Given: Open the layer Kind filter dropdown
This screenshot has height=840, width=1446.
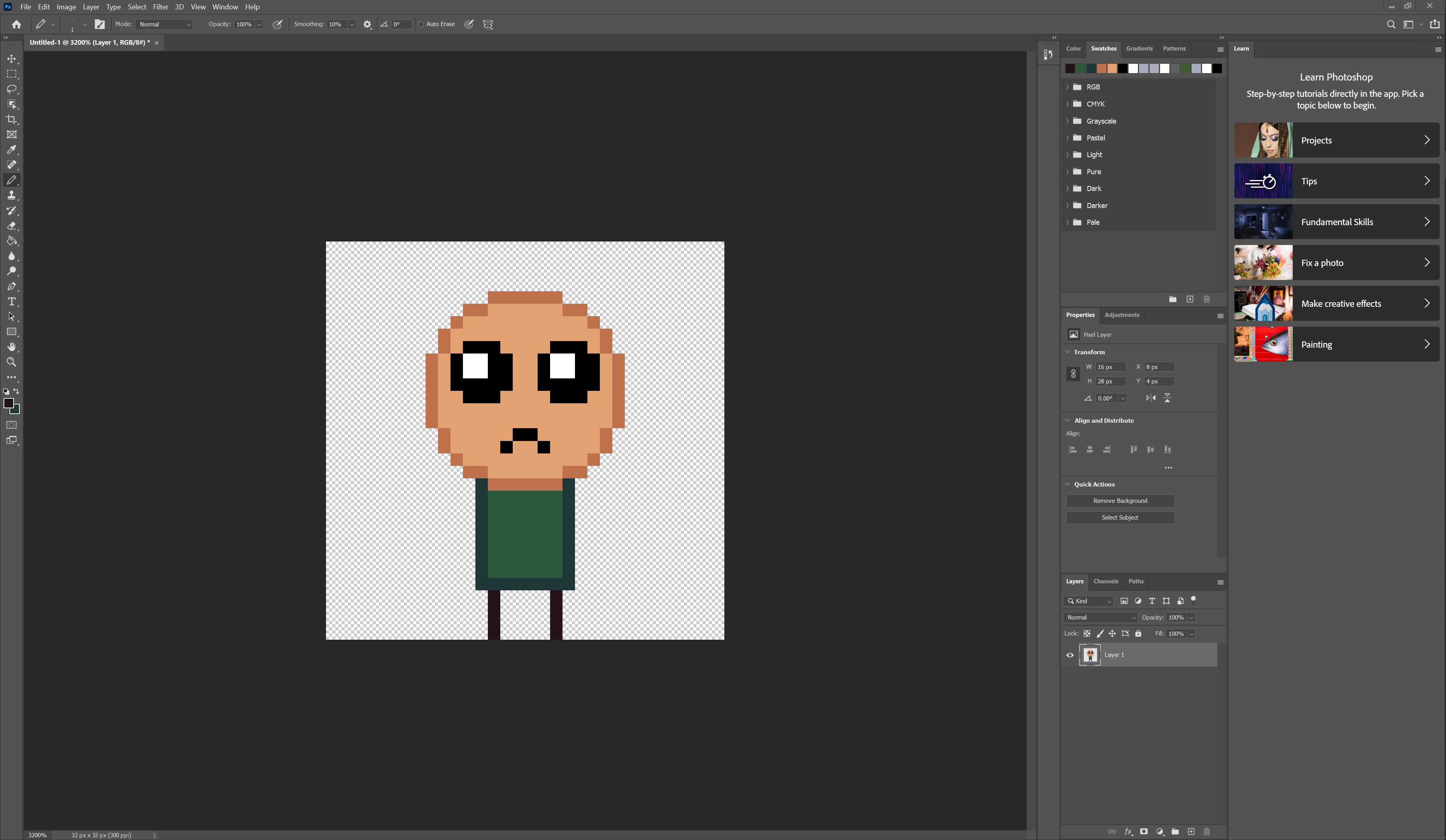Looking at the screenshot, I should [x=1088, y=601].
